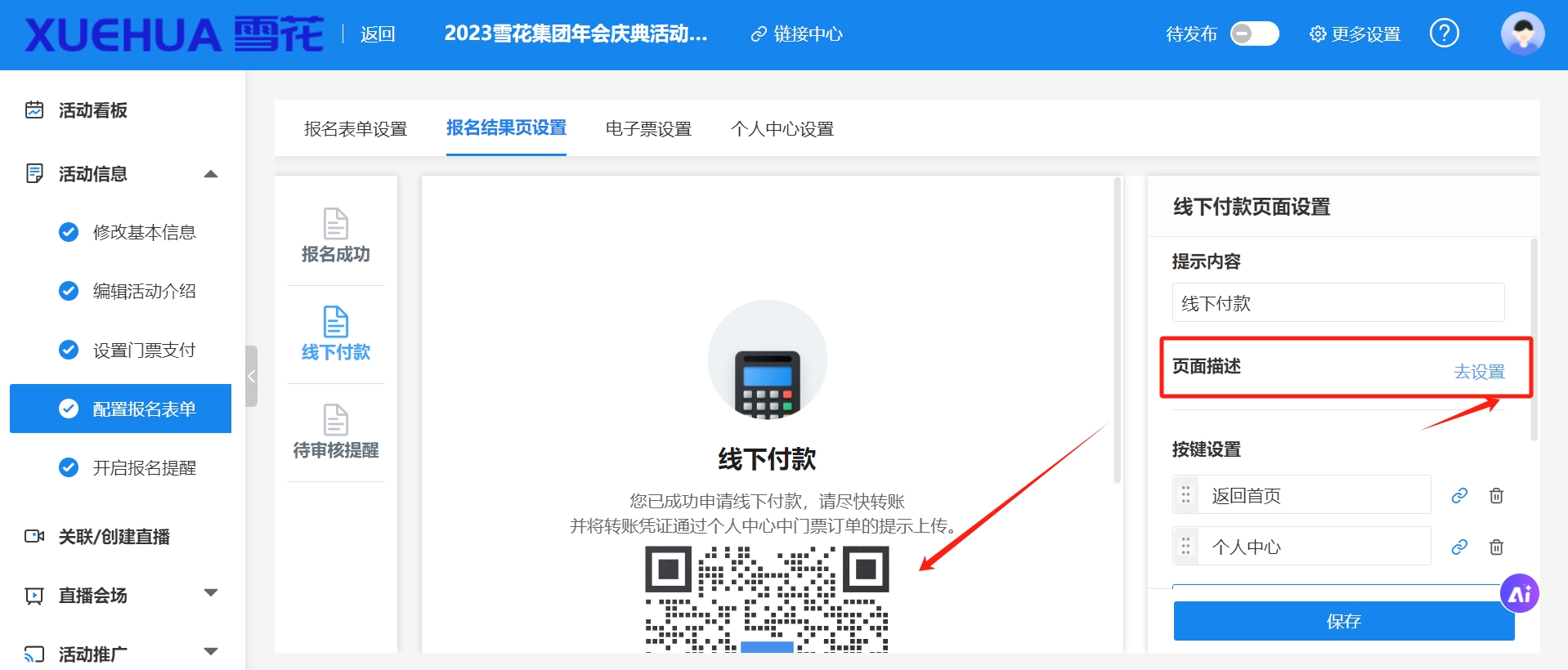Open 开启报名提醒
1568x670 pixels.
click(x=144, y=467)
